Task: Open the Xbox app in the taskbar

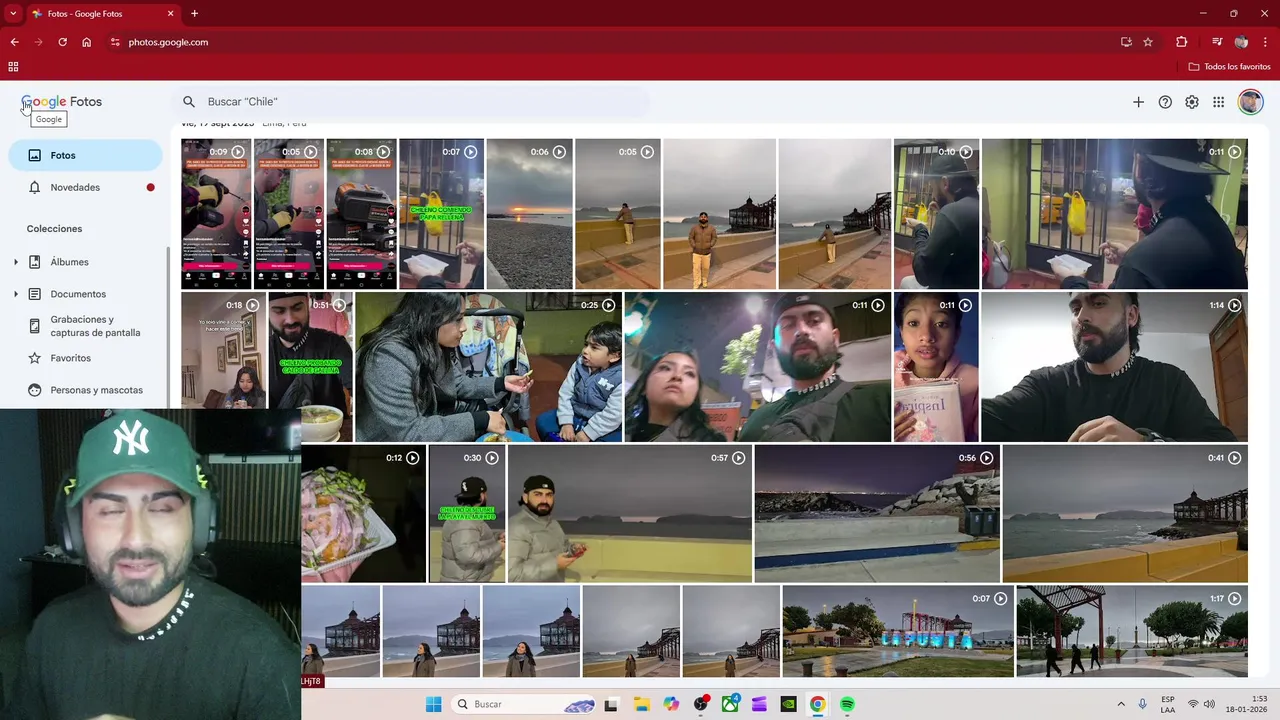Action: click(x=730, y=704)
